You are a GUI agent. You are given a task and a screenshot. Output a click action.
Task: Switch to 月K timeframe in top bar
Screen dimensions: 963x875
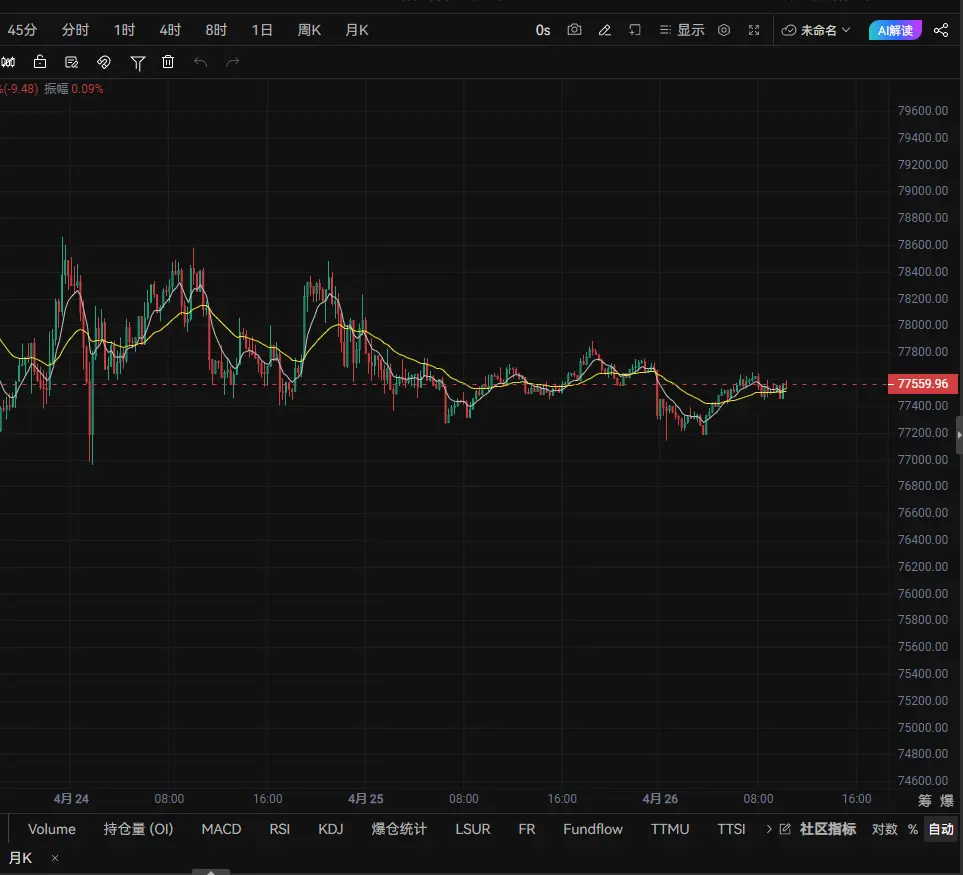coord(357,30)
